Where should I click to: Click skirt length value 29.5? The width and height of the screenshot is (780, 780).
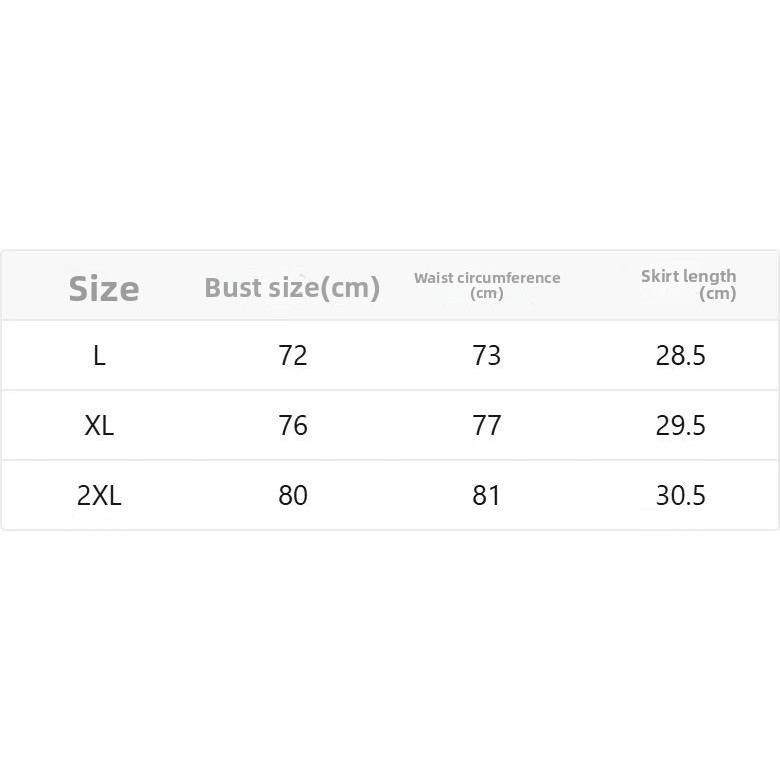(681, 425)
